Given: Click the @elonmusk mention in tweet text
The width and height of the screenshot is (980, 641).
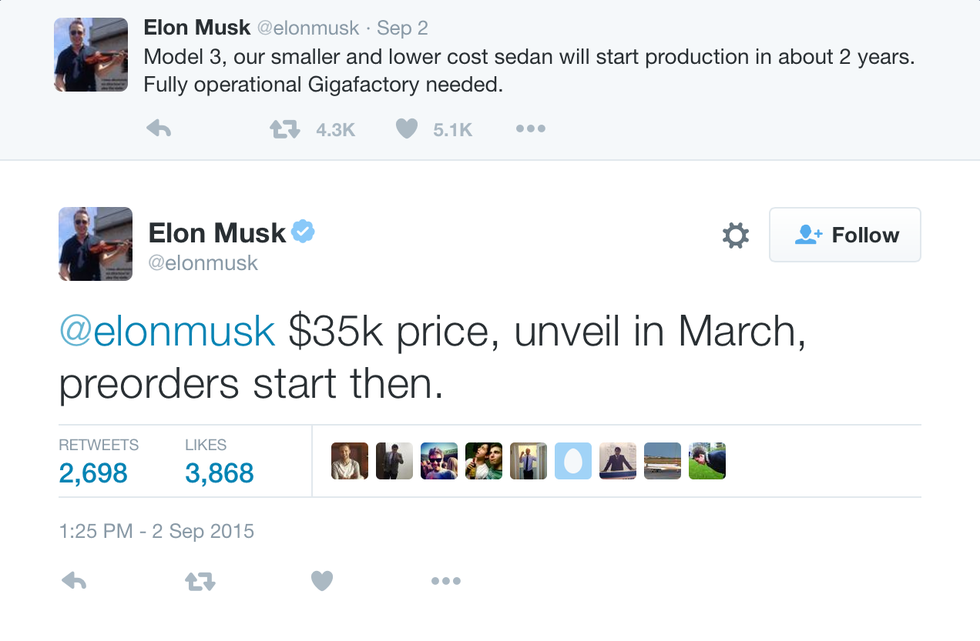Looking at the screenshot, I should pyautogui.click(x=167, y=332).
